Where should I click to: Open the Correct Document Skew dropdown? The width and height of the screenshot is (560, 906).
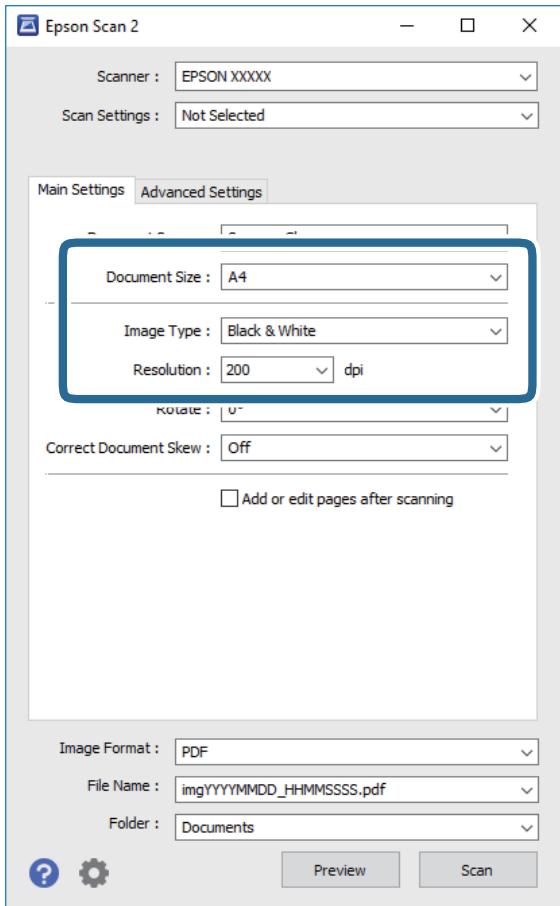(x=364, y=448)
